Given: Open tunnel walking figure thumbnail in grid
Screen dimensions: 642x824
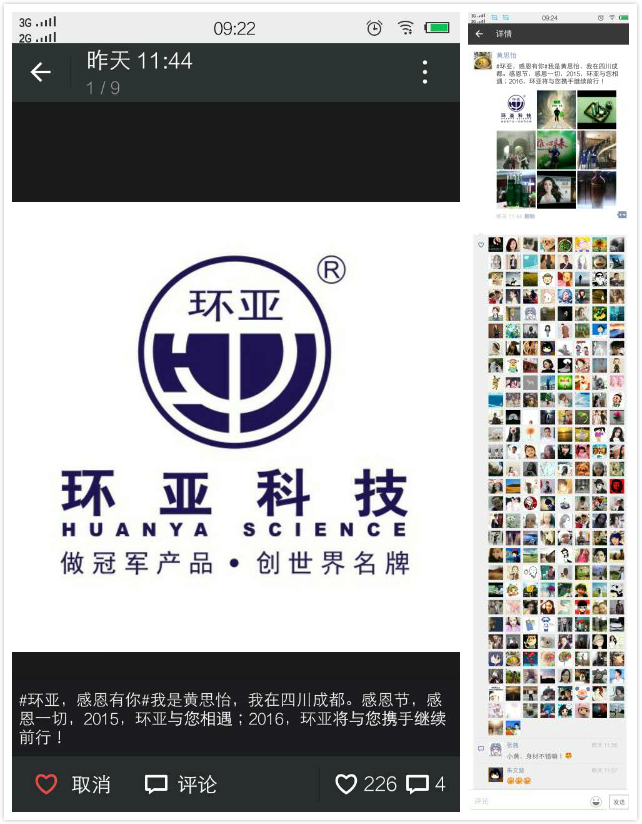Looking at the screenshot, I should point(556,109).
